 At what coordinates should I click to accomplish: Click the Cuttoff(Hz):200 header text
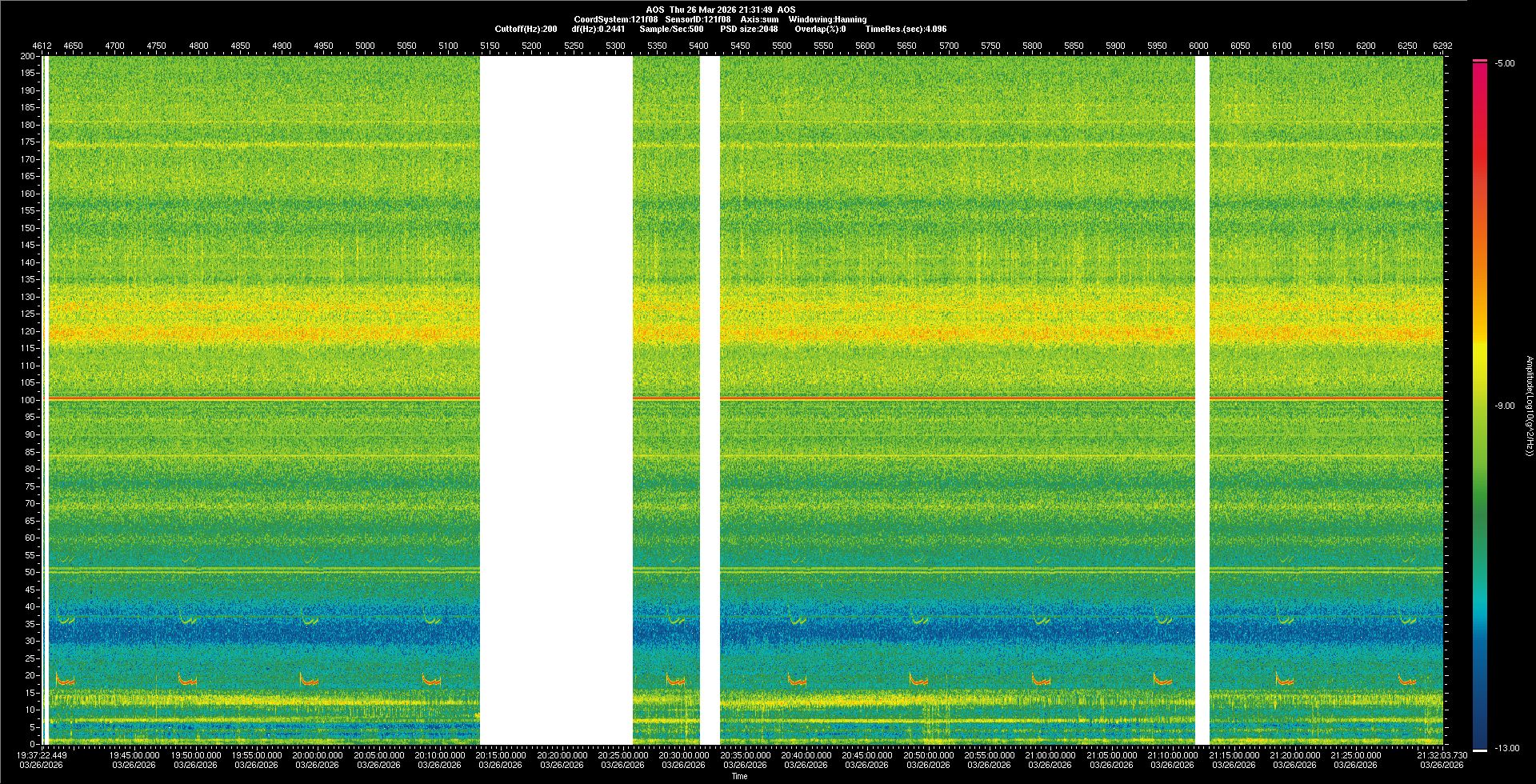(x=526, y=29)
